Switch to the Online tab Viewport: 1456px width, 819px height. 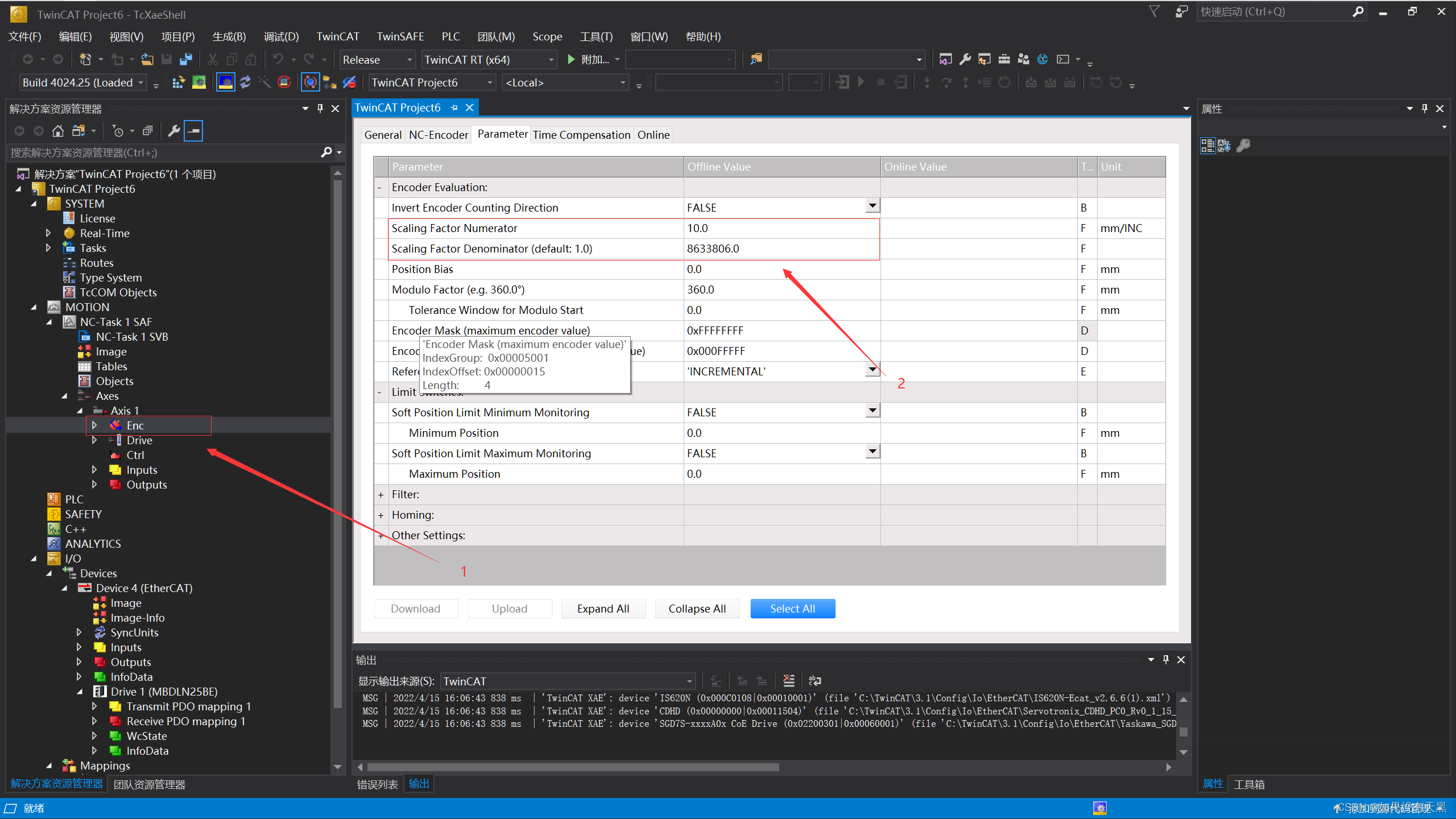pyautogui.click(x=653, y=134)
